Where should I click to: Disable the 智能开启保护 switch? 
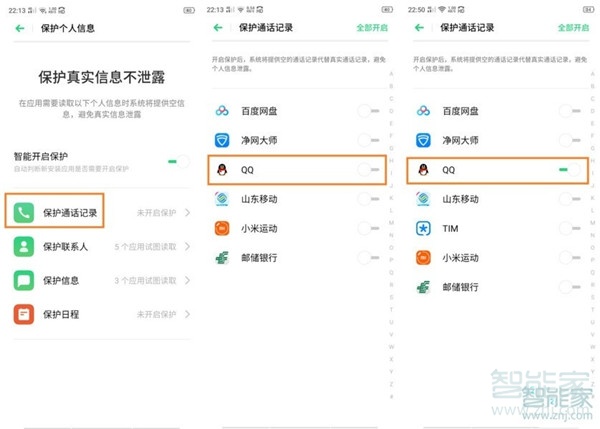pos(179,161)
